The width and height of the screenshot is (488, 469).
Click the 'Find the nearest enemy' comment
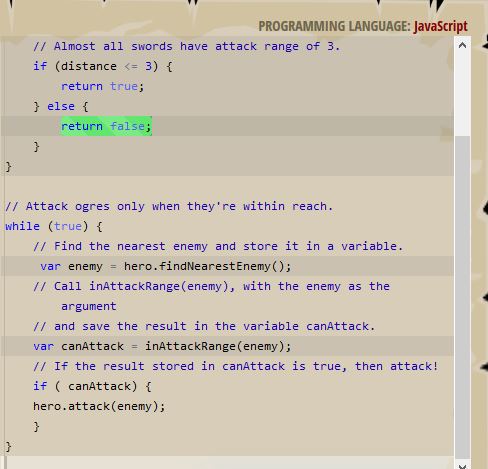coord(218,246)
